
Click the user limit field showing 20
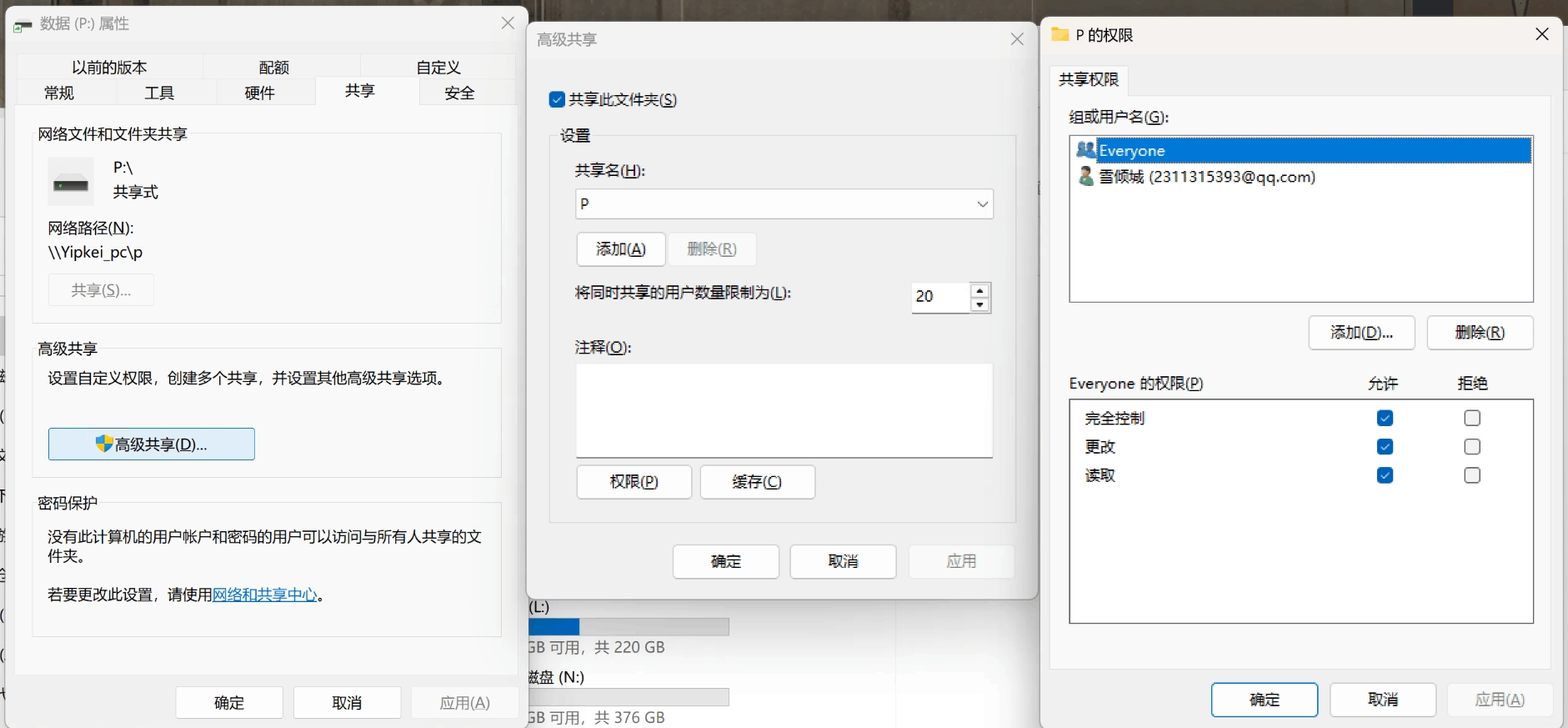point(941,297)
